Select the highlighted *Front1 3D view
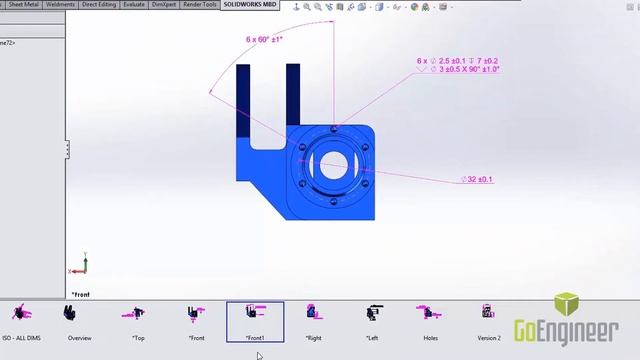The height and width of the screenshot is (360, 640). (x=255, y=322)
